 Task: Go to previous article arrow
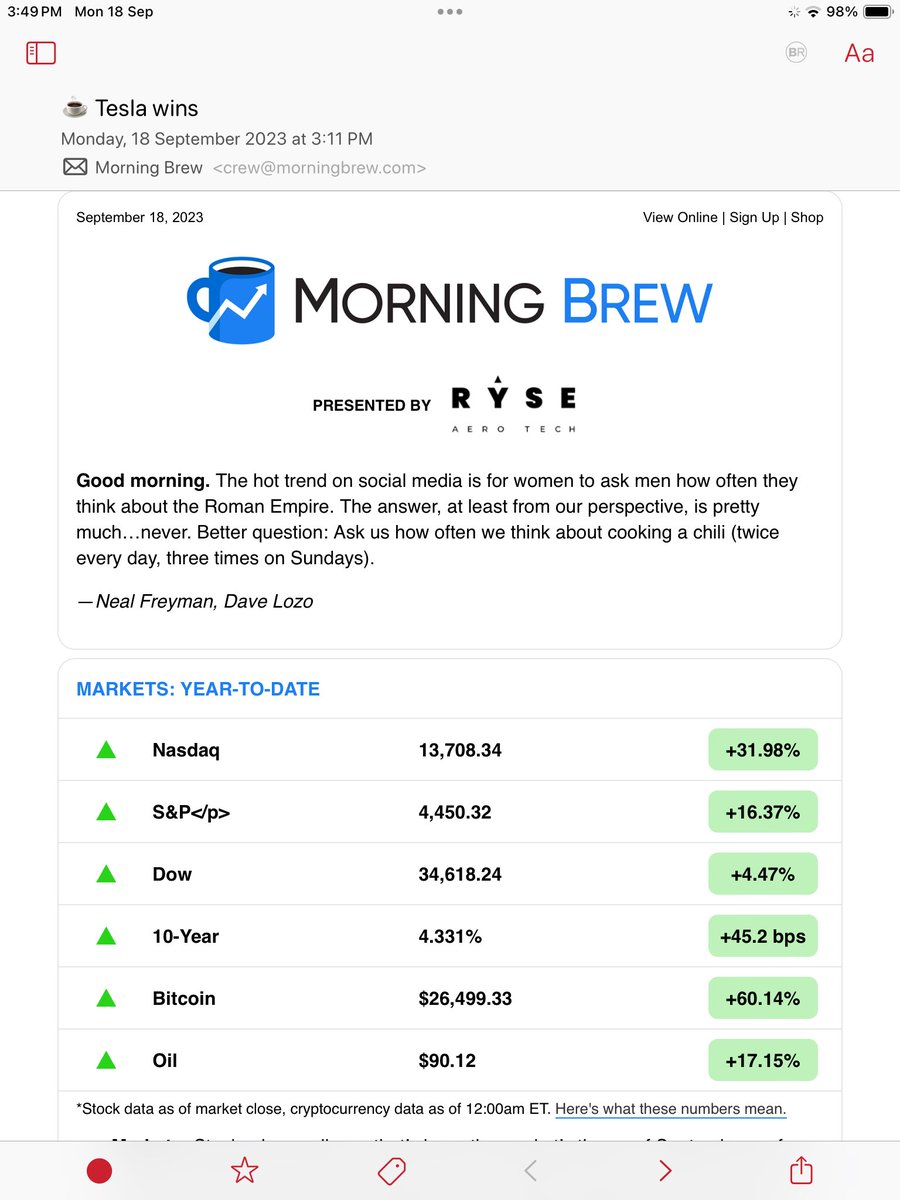pyautogui.click(x=531, y=1171)
